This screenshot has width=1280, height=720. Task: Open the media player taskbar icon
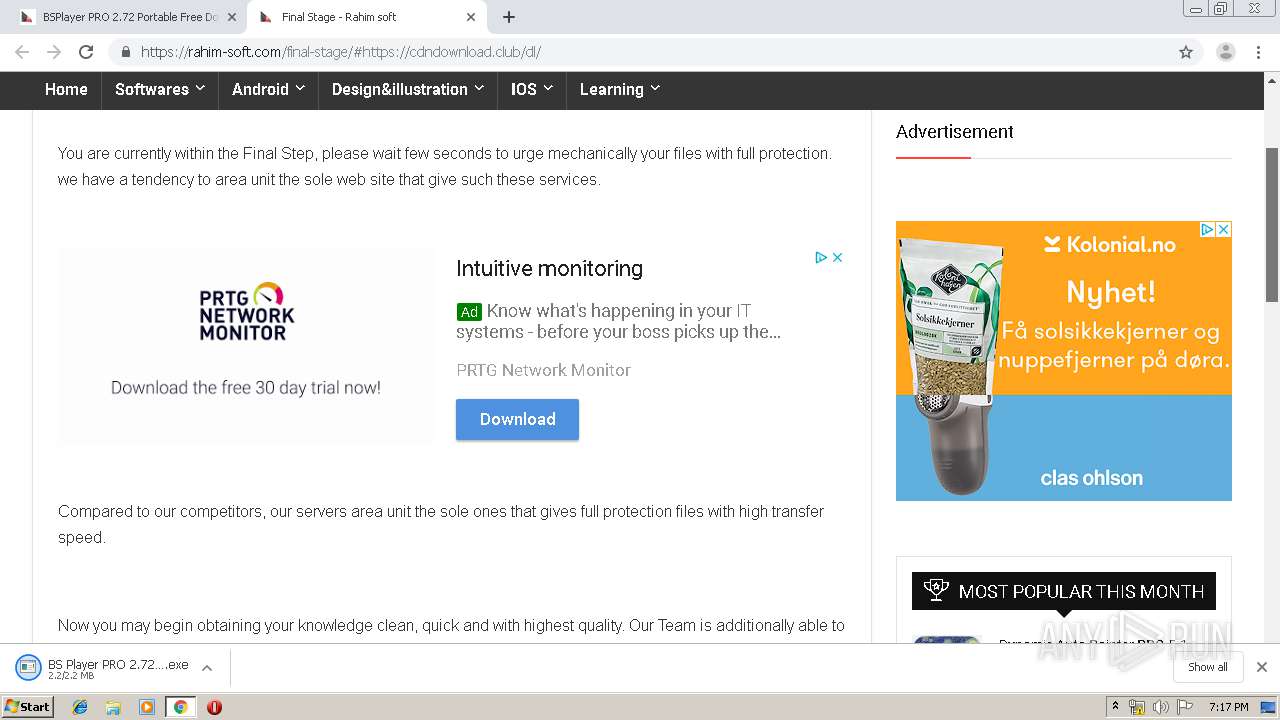tap(147, 707)
